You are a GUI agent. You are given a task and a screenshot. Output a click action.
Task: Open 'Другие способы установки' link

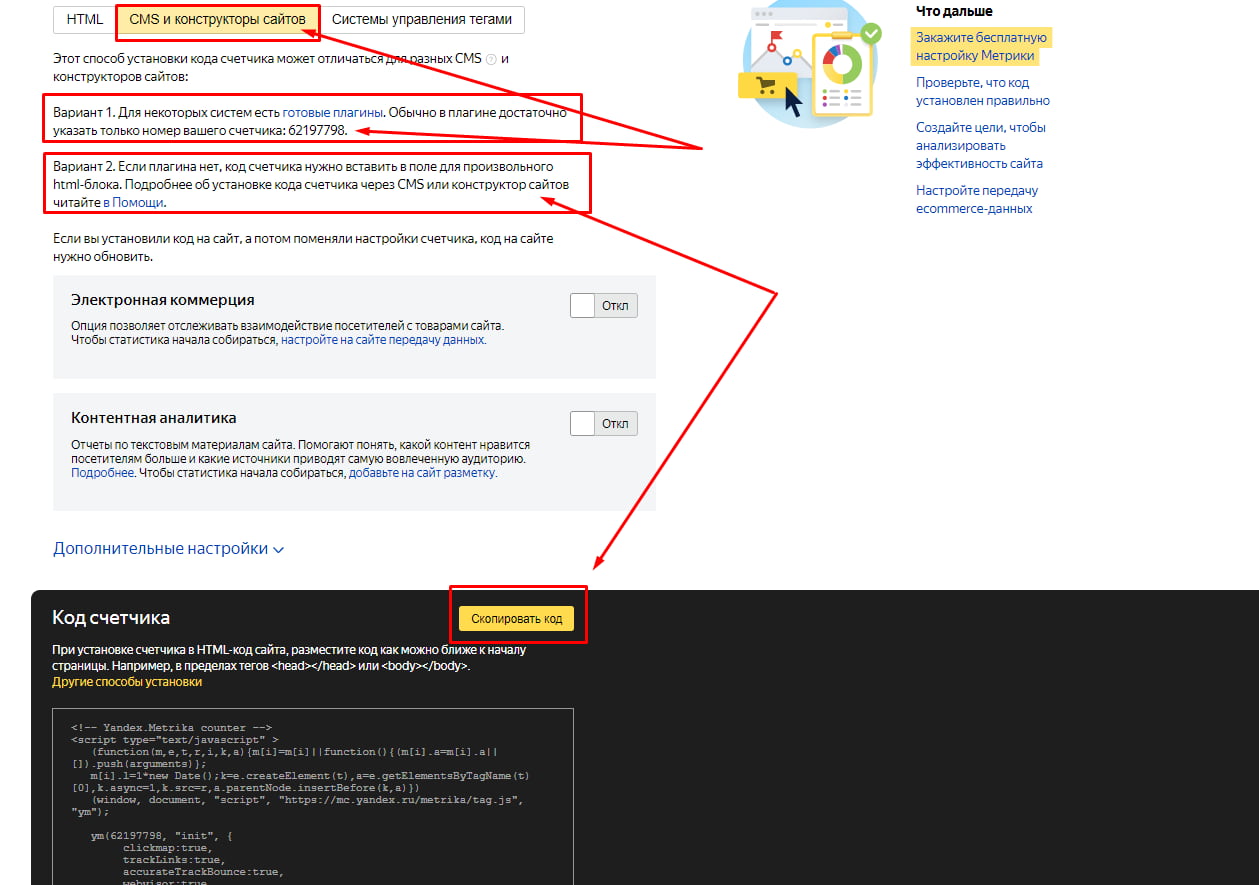point(127,682)
